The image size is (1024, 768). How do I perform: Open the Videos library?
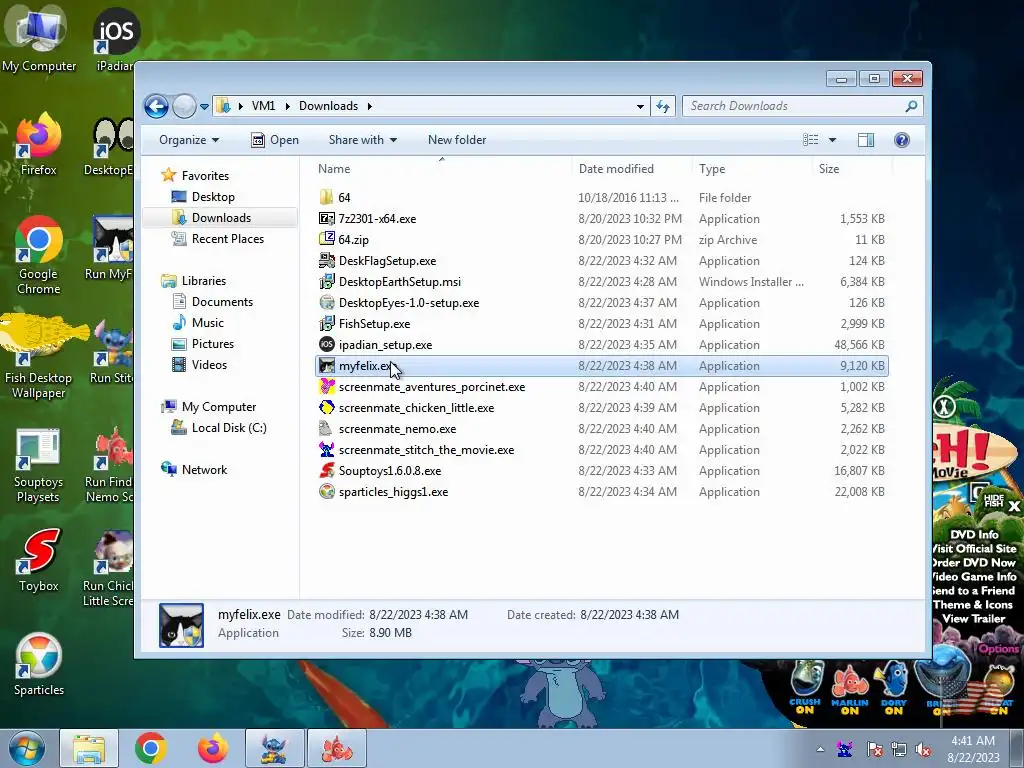coord(209,364)
